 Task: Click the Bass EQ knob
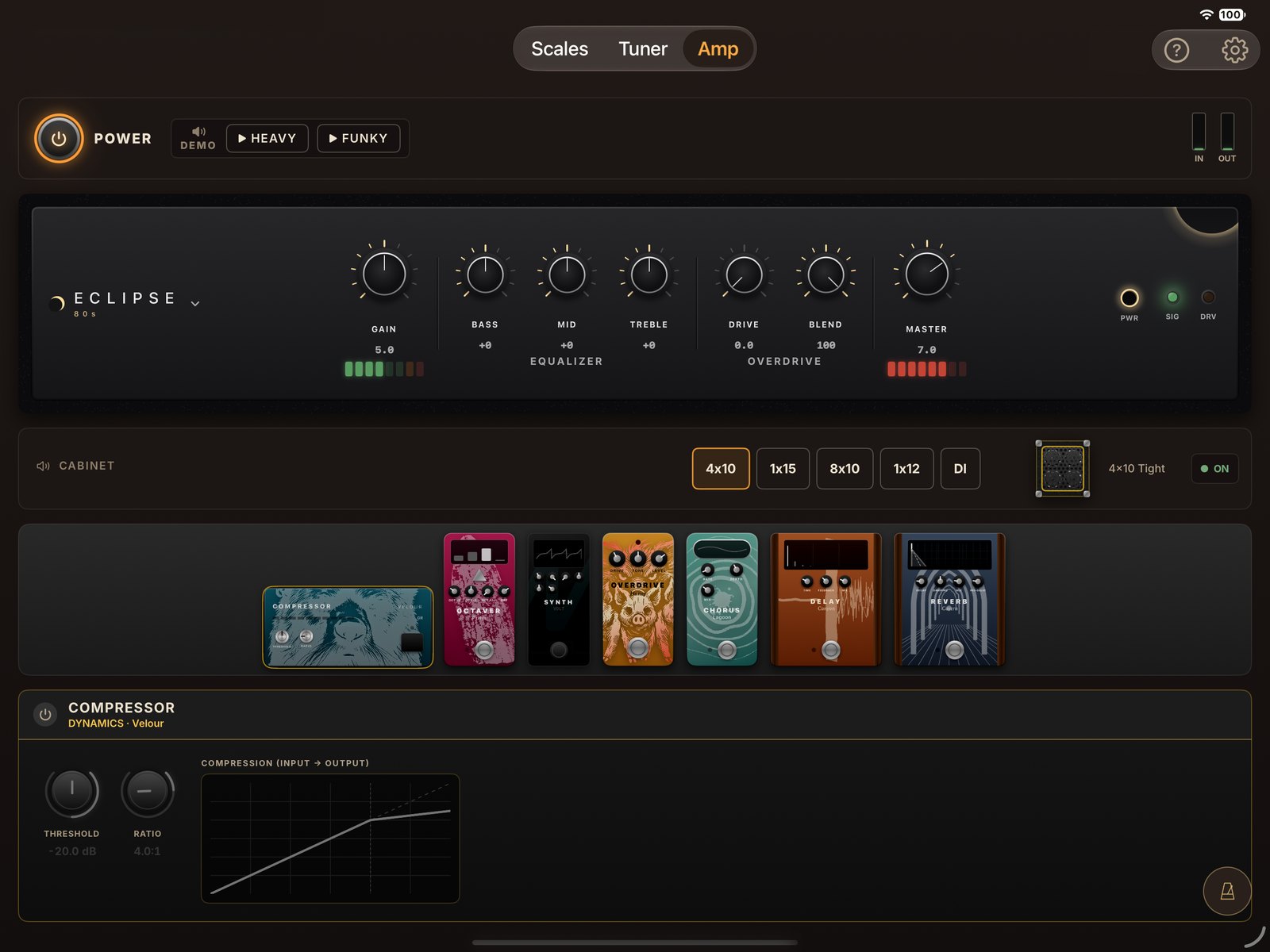pyautogui.click(x=485, y=275)
